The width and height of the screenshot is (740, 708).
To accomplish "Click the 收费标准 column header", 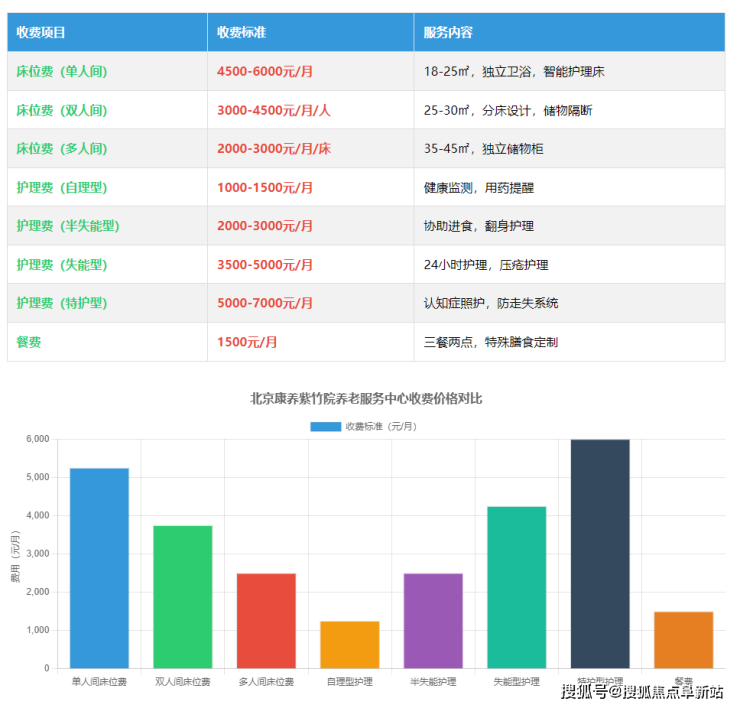I will coord(241,32).
